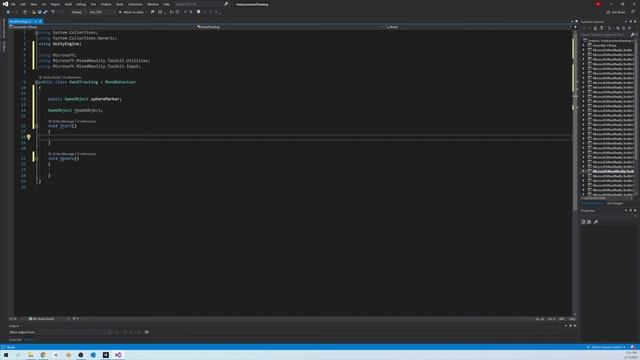Click the Live Share button
Viewport: 640px width, 360px height.
tap(616, 12)
